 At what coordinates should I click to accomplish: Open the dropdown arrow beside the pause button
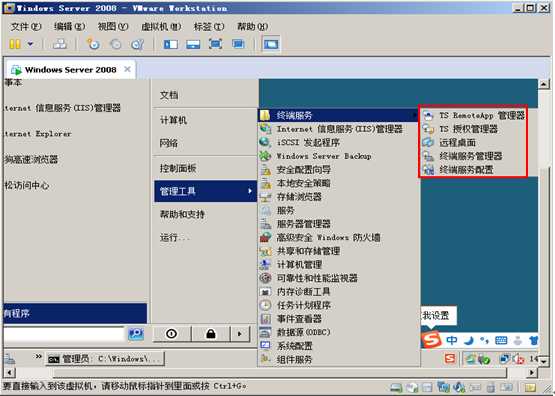(x=30, y=44)
